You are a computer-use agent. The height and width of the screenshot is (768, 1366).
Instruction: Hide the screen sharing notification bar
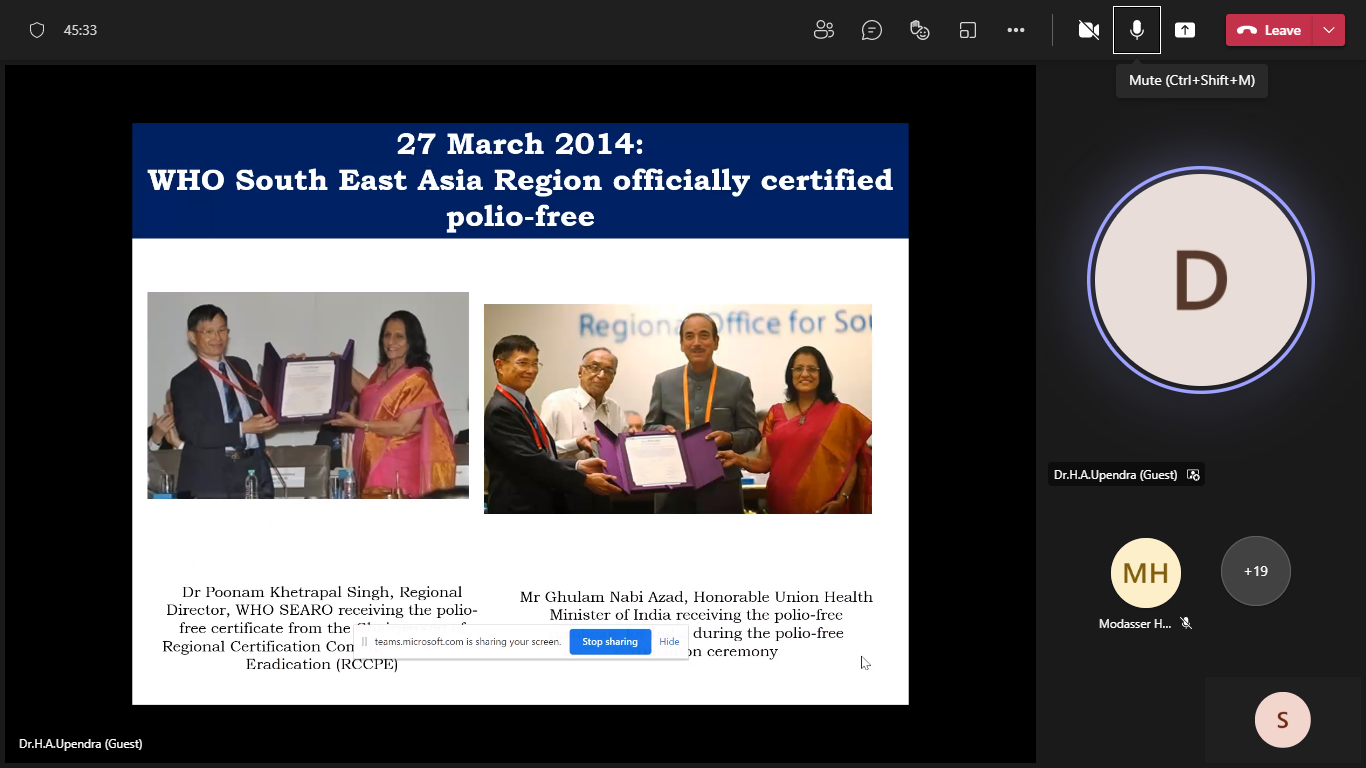pyautogui.click(x=669, y=642)
